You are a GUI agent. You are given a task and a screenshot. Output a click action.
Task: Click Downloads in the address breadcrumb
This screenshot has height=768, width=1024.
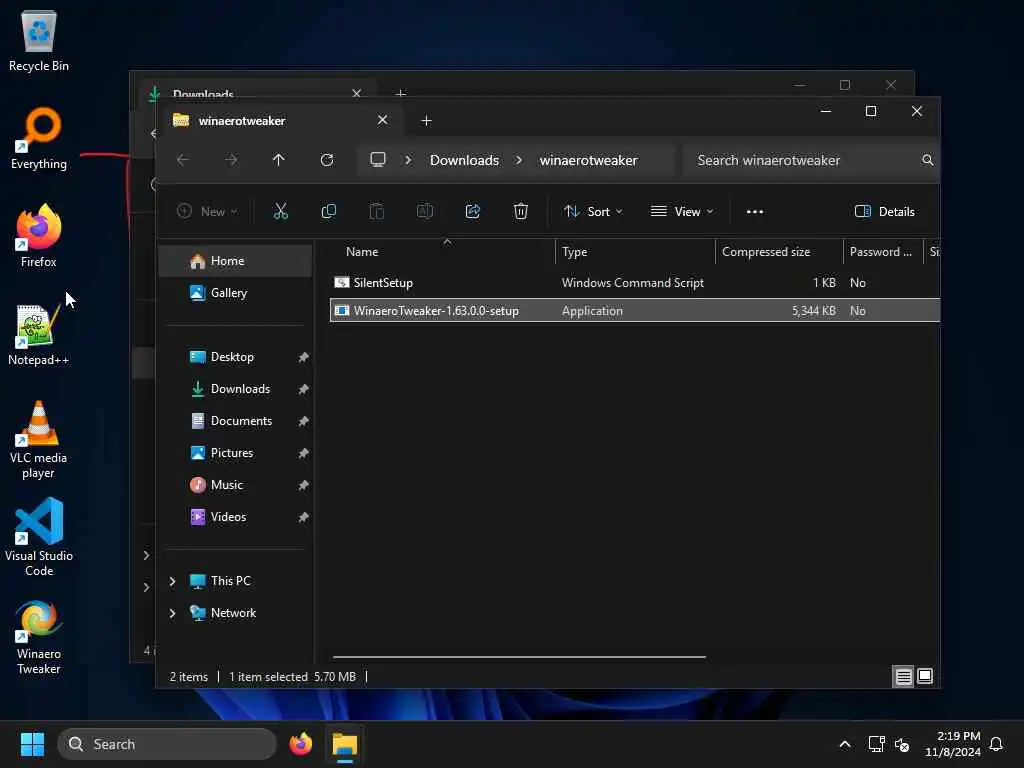pyautogui.click(x=464, y=160)
